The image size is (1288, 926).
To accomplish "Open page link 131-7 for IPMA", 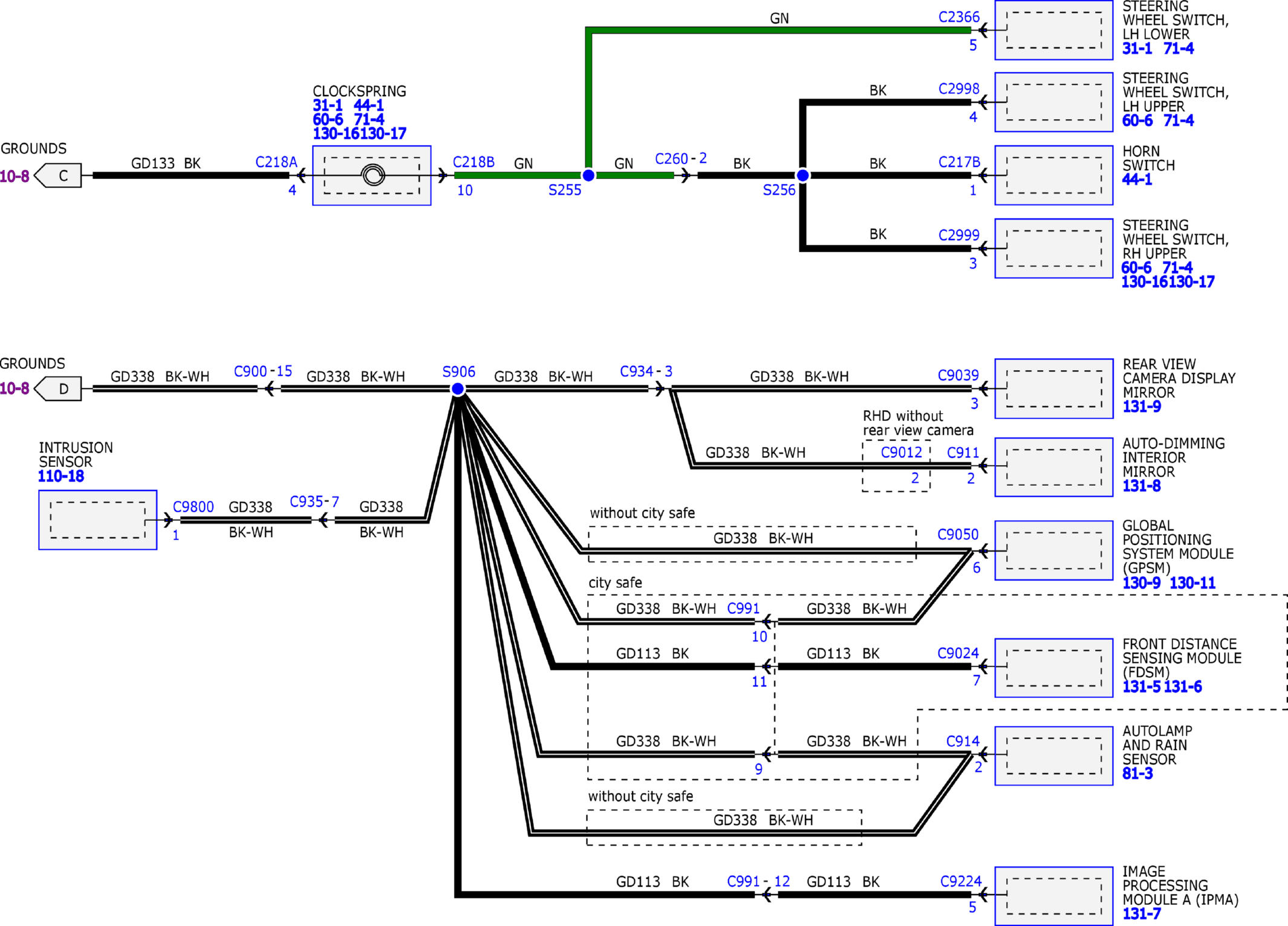I will [x=1142, y=914].
